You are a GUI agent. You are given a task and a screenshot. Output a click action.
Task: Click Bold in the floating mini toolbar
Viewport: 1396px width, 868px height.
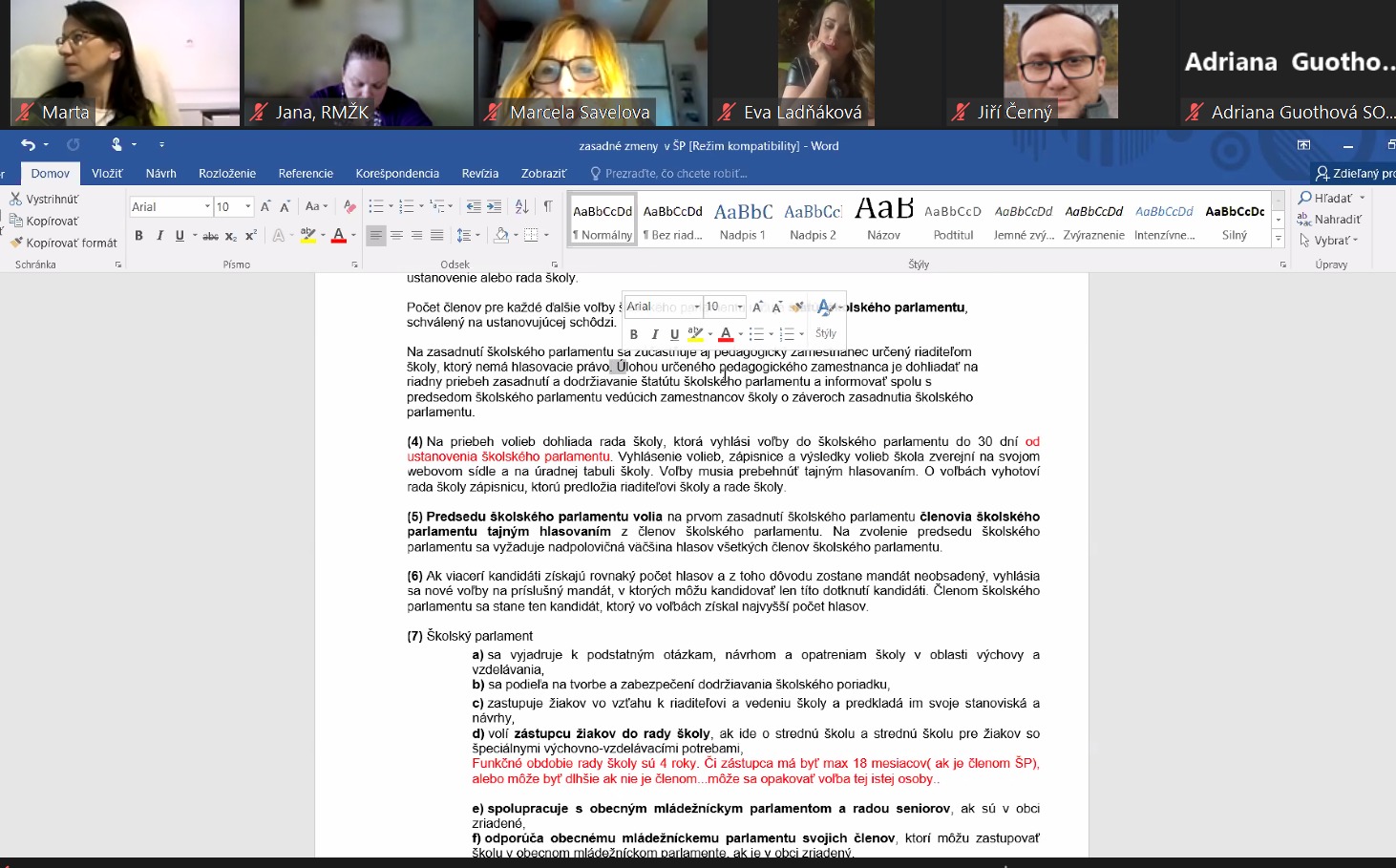[x=634, y=334]
